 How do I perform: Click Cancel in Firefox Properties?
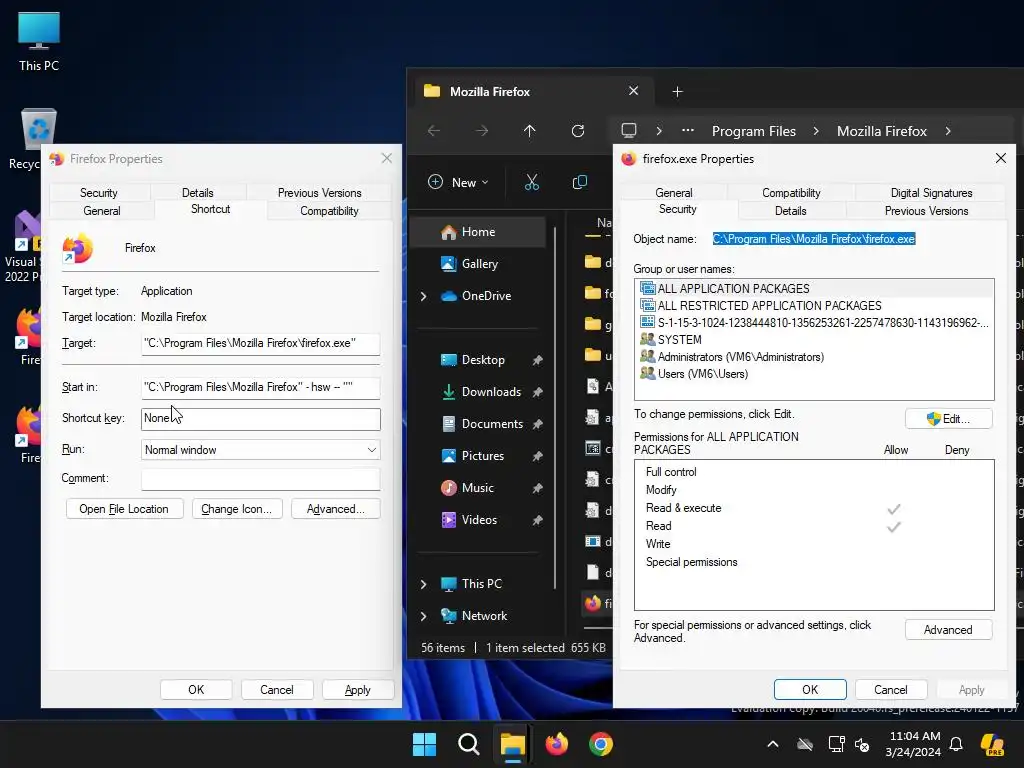(x=277, y=690)
